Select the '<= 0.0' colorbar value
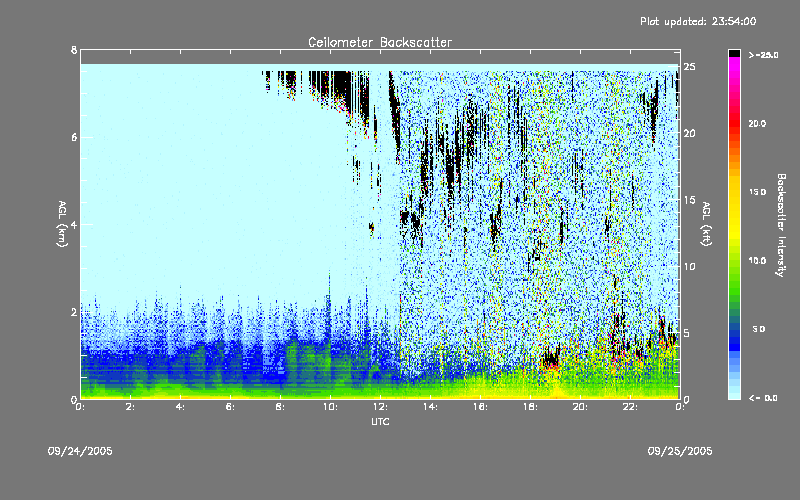Screen dimensions: 800x500 tap(763, 398)
